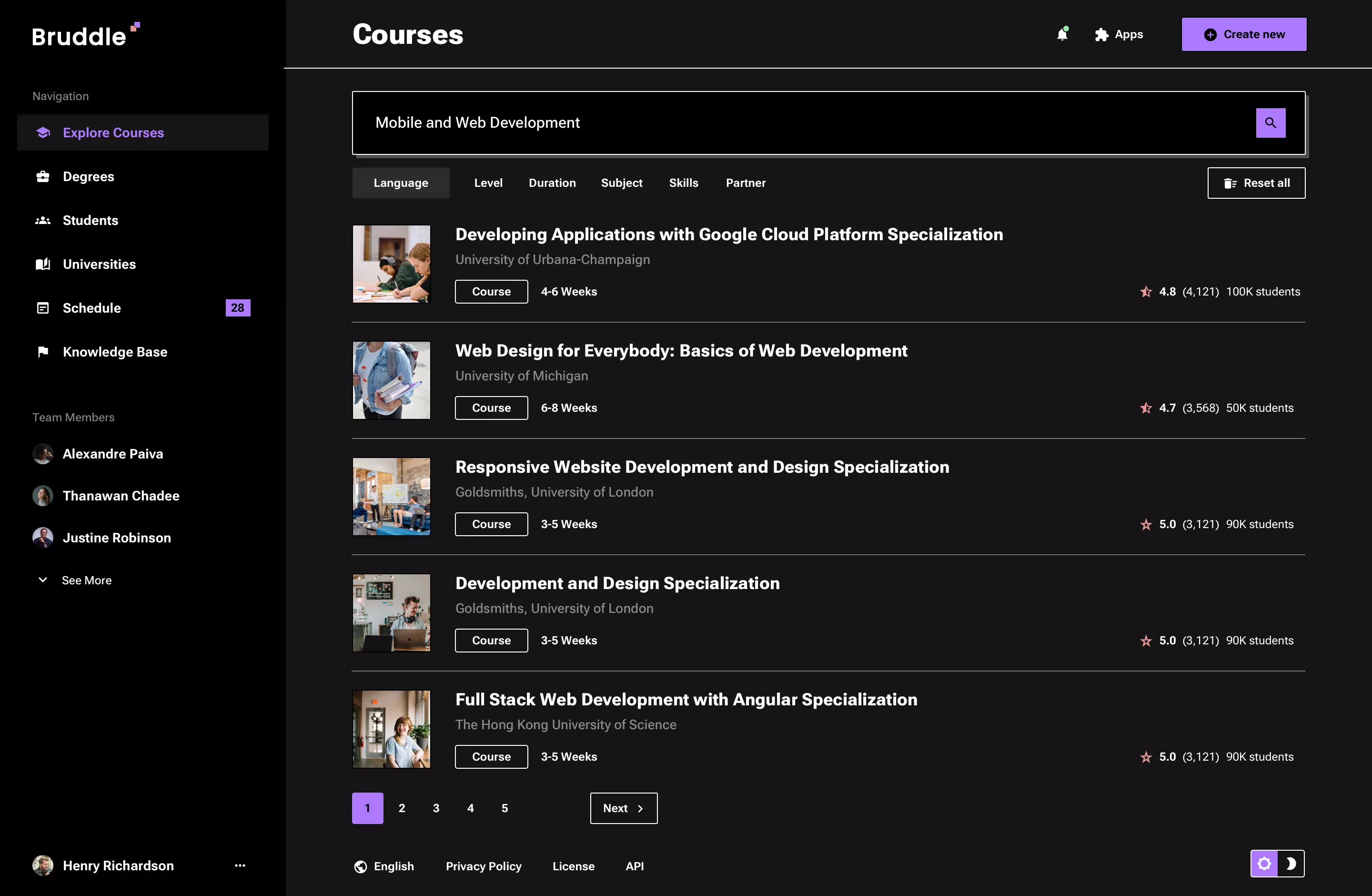Open the Duration filter dropdown
The height and width of the screenshot is (896, 1372).
click(x=552, y=183)
